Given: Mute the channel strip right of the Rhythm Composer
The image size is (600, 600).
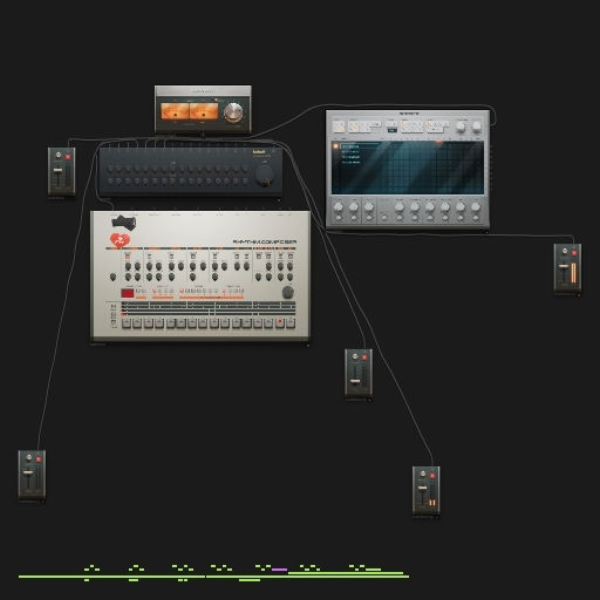Looking at the screenshot, I should (364, 357).
